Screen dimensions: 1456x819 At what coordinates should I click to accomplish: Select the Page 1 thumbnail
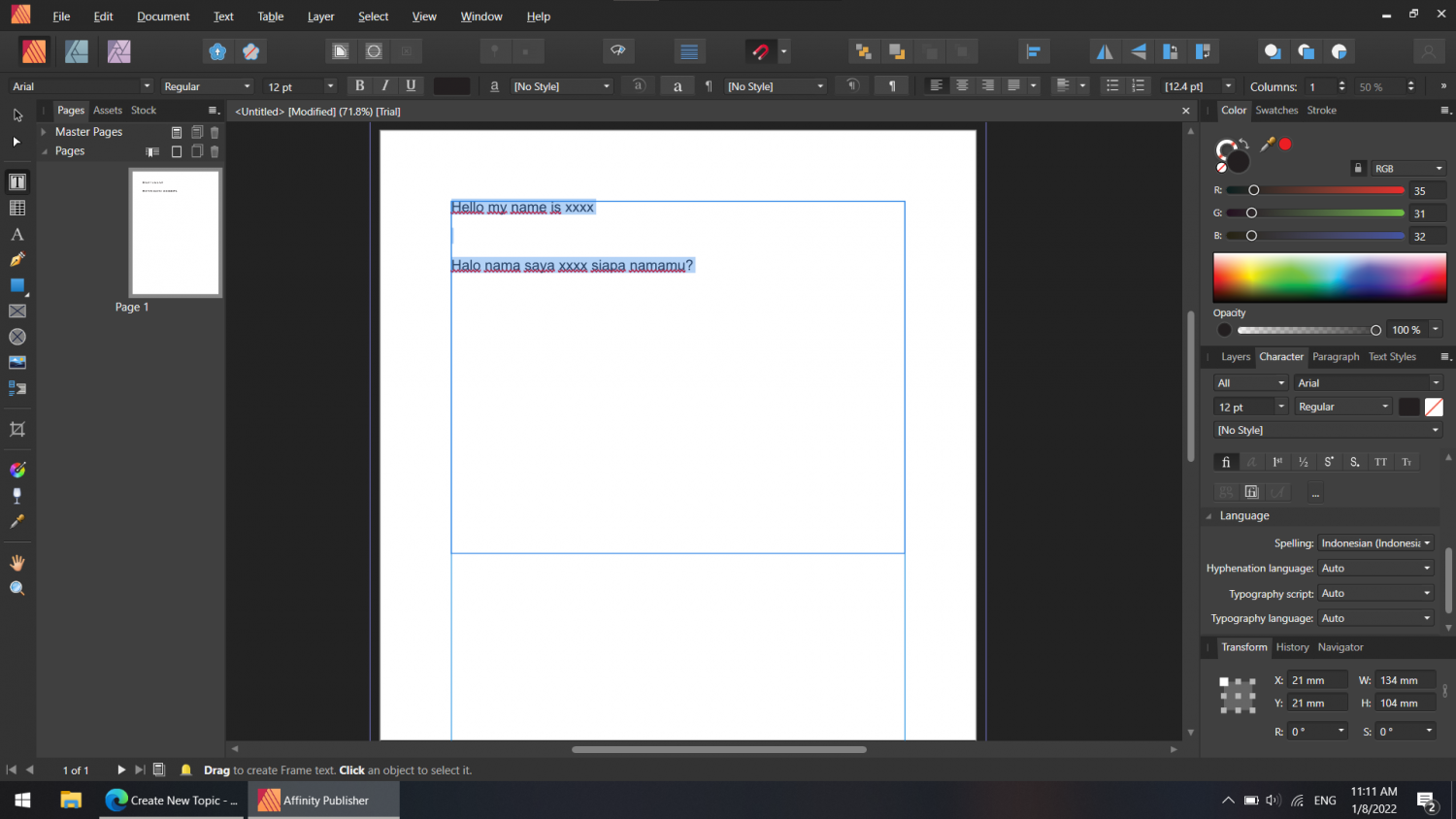[x=175, y=232]
